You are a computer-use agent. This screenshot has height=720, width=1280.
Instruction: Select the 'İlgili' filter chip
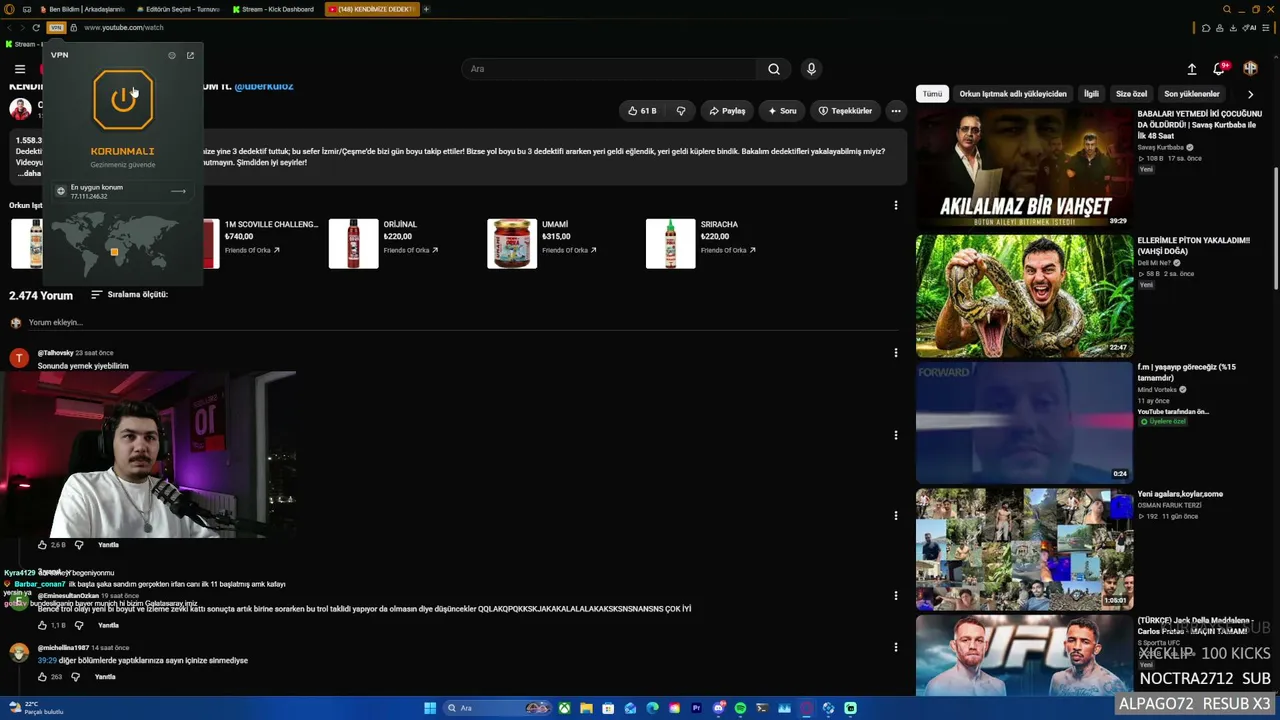(1091, 94)
